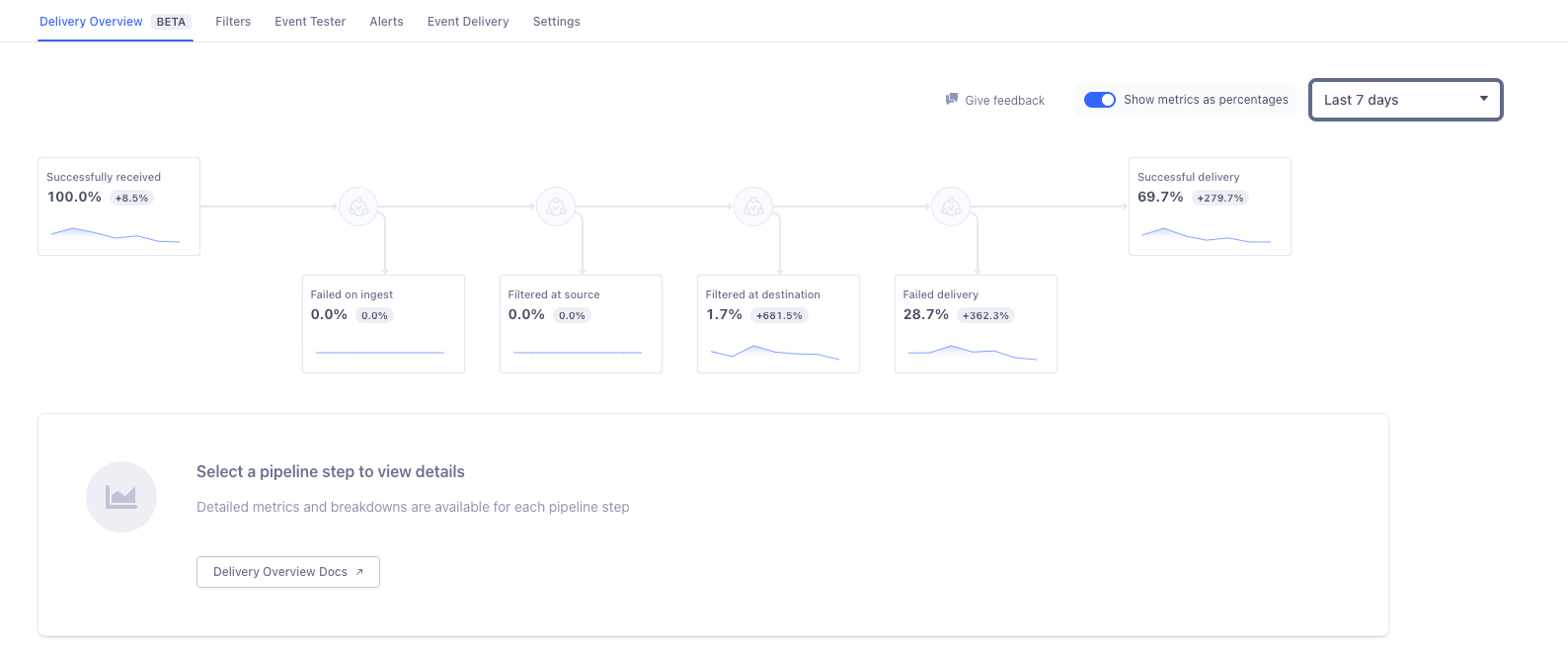Click the Give feedback link
This screenshot has height=656, width=1568.
(1004, 101)
